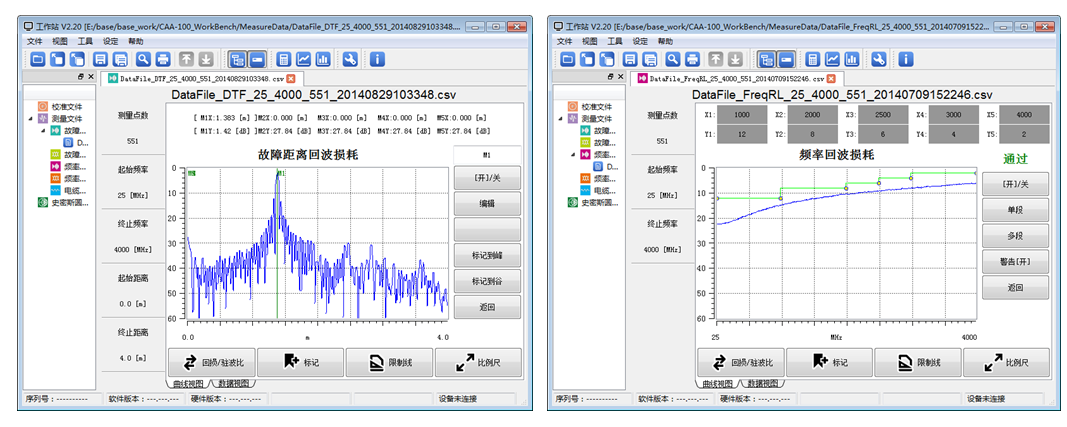
Task: Collapse the 故障 subfolder in DTF tree
Action: pos(43,129)
